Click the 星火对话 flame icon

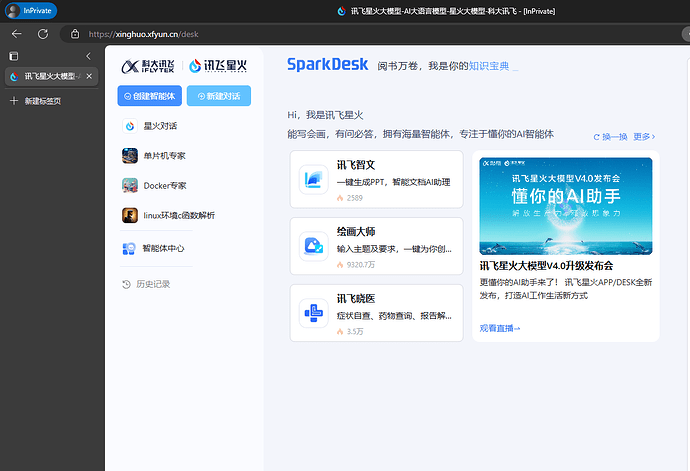point(130,126)
